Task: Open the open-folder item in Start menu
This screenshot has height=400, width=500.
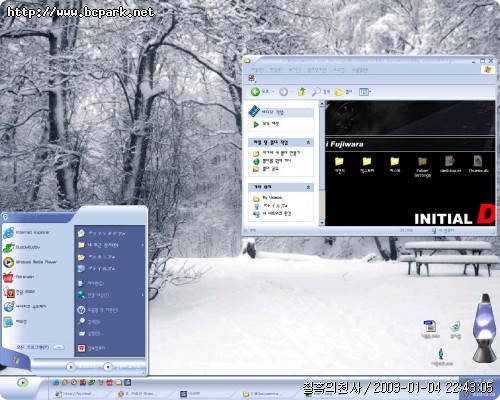Action: [97, 257]
